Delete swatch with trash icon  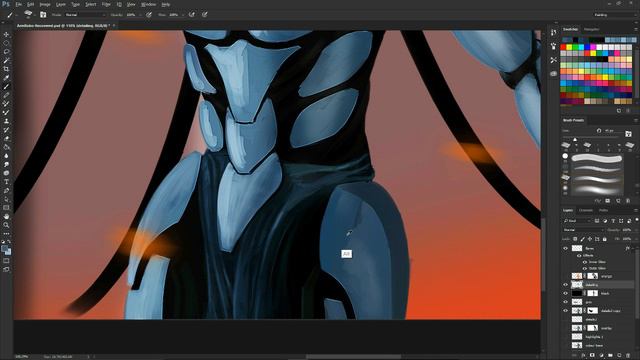coord(628,111)
